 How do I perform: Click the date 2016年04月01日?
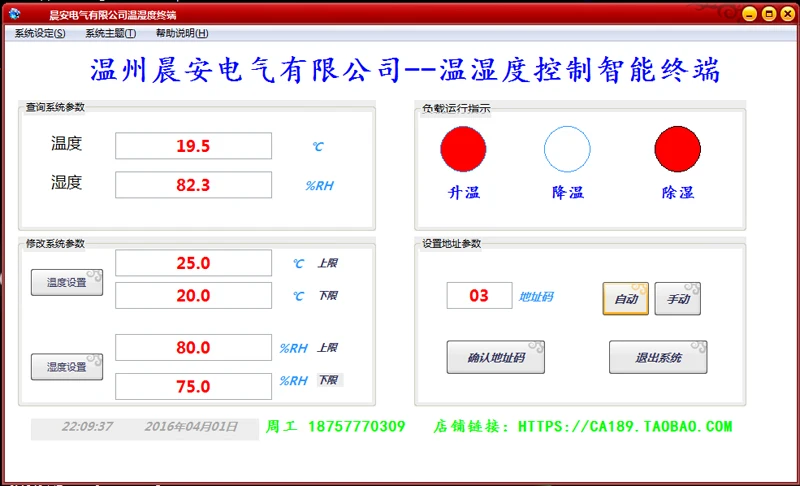(x=191, y=426)
